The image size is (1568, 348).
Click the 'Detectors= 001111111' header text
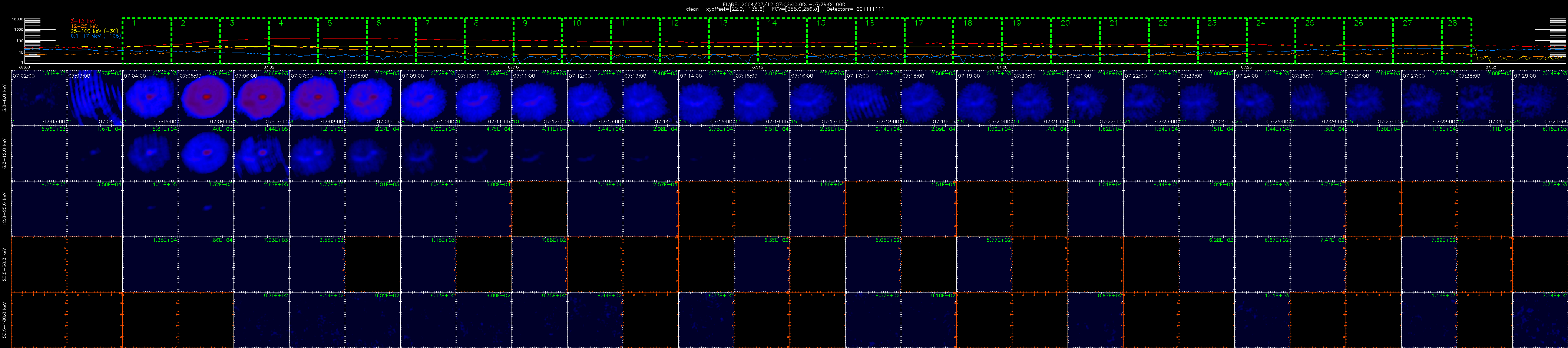click(x=855, y=9)
